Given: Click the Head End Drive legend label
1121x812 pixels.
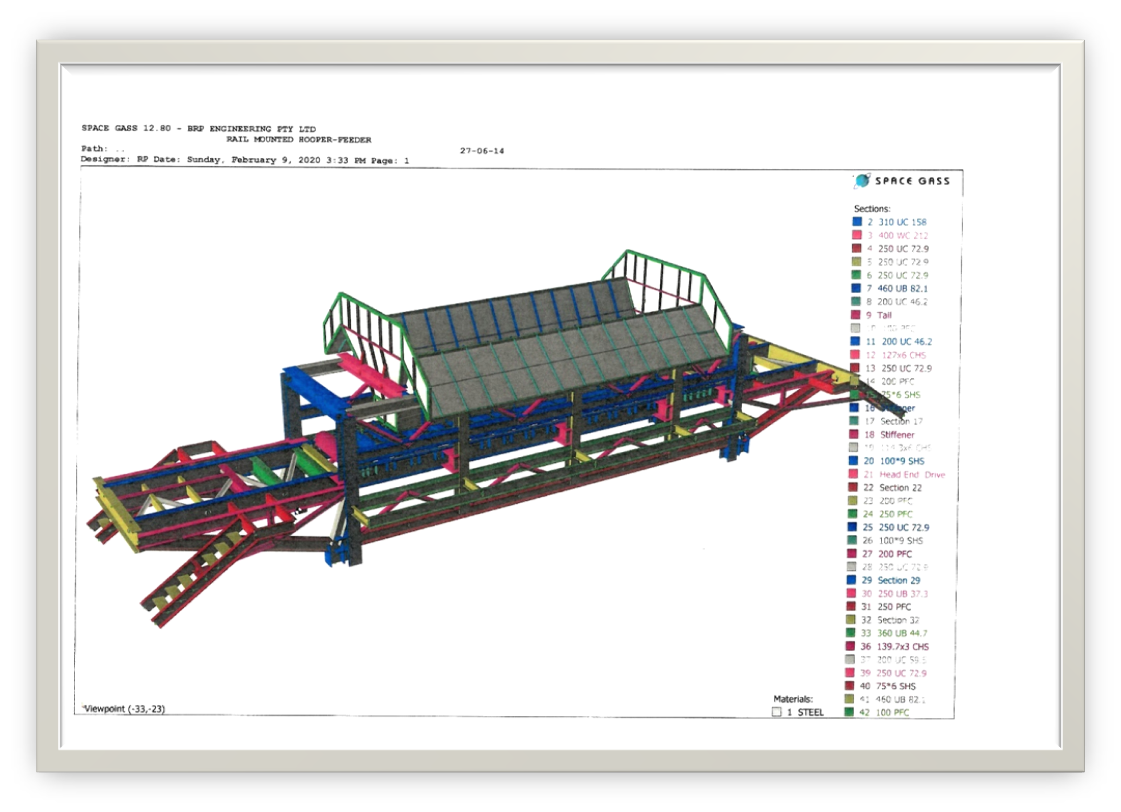Looking at the screenshot, I should (911, 474).
